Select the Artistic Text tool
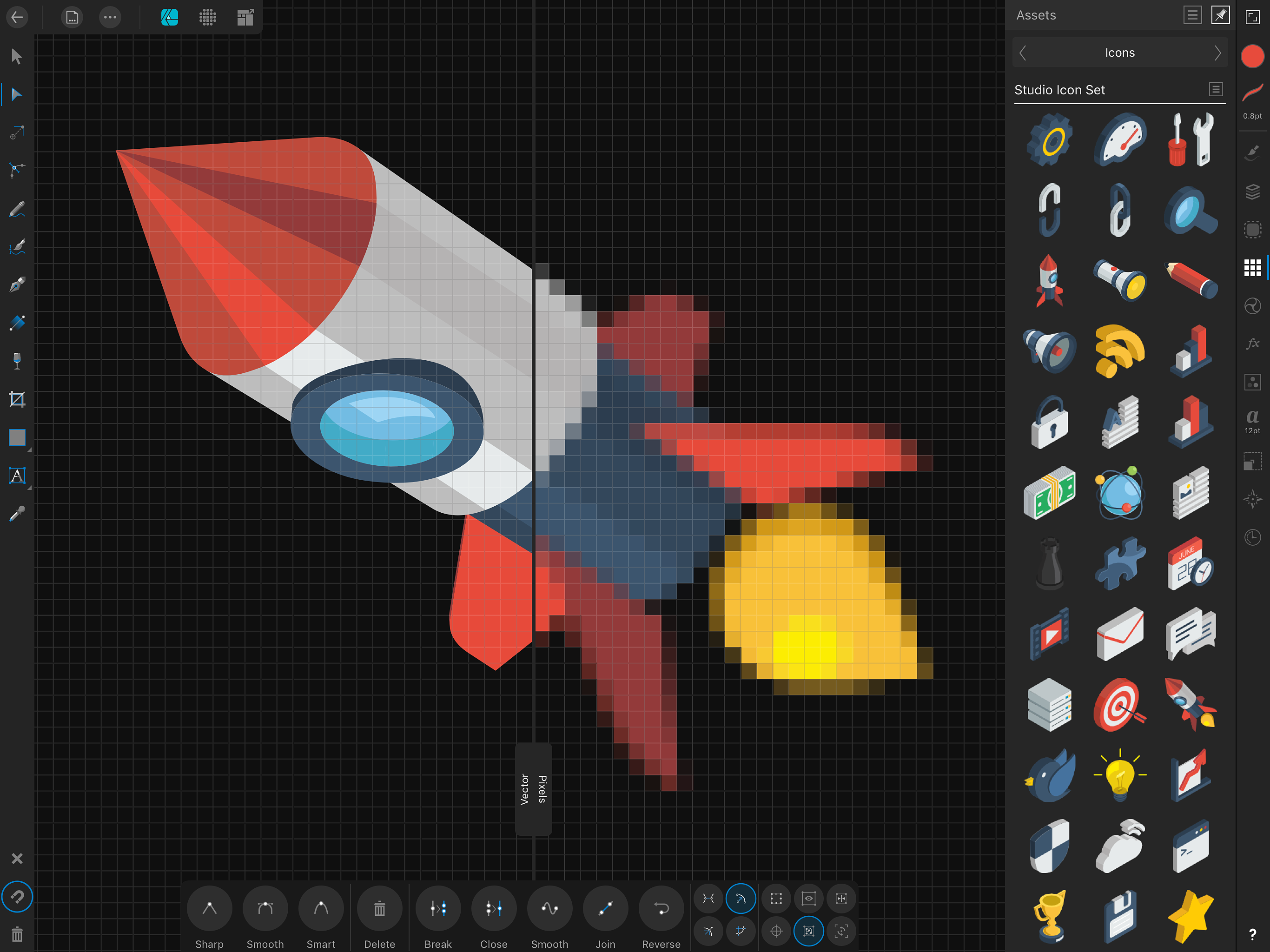 click(17, 476)
